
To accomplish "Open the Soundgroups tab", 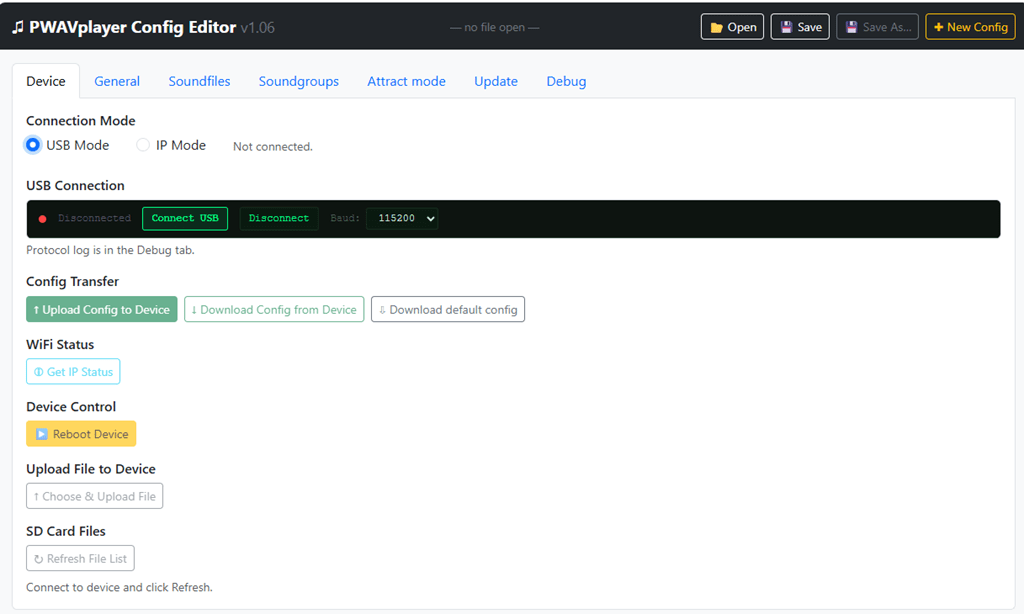I will pos(298,81).
